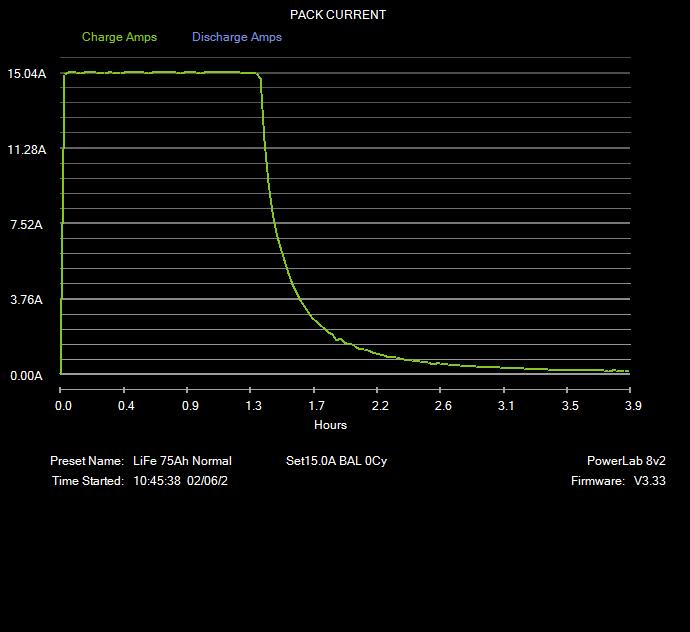Viewport: 690px width, 632px height.
Task: Click the 7.52A y-axis label
Action: pos(26,225)
